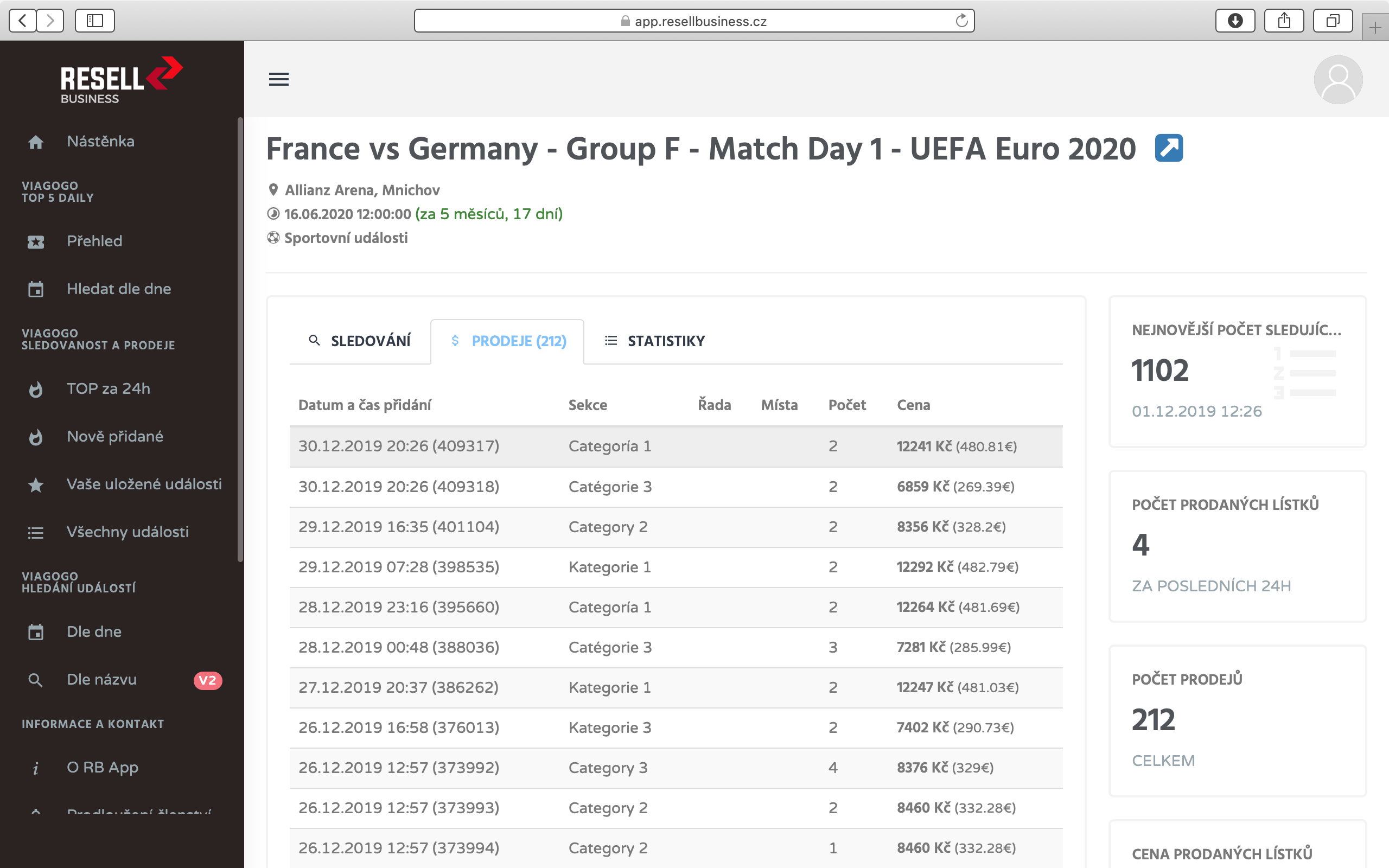This screenshot has height=868, width=1389.
Task: Click price 7402 Kč (290.73€)
Action: [955, 727]
